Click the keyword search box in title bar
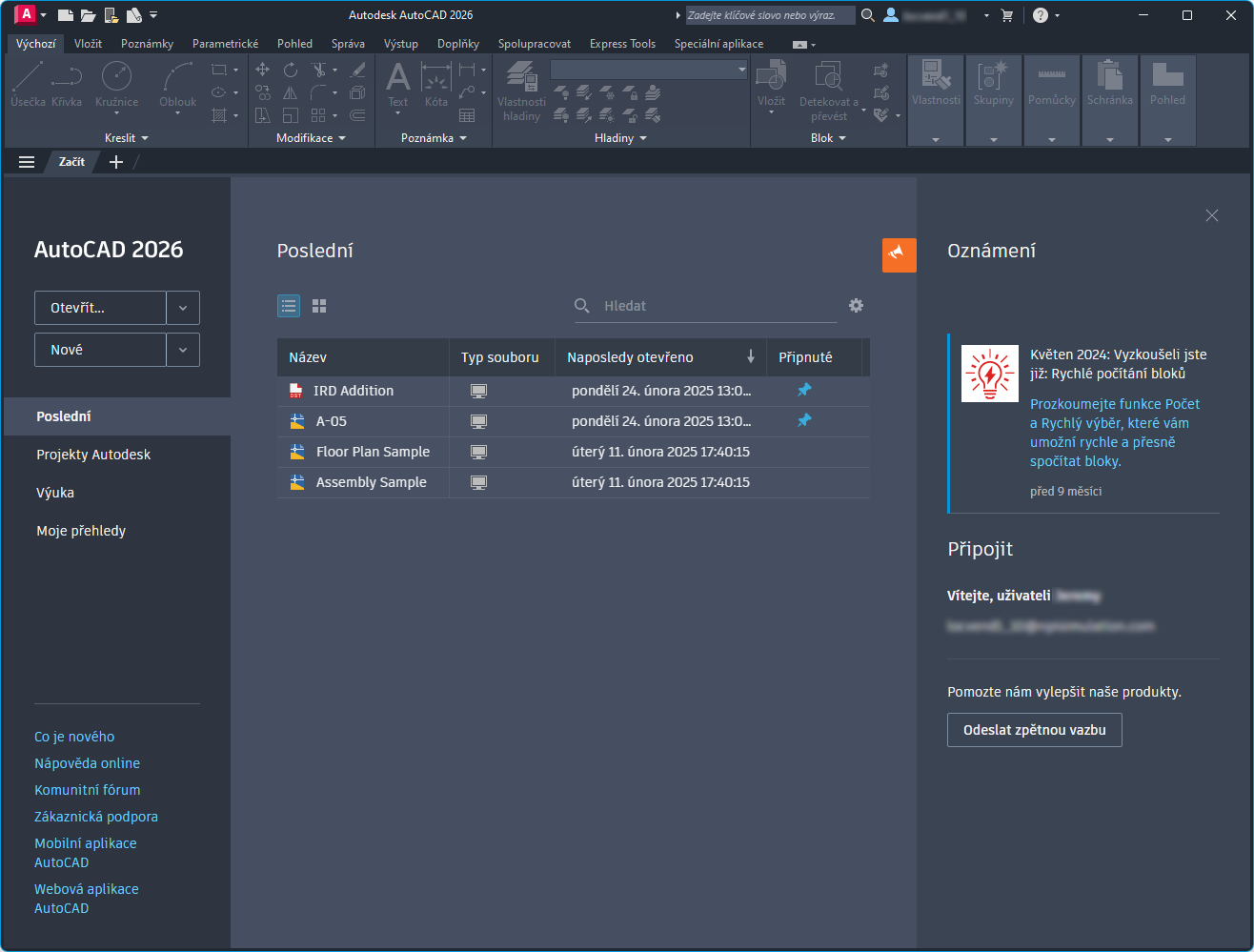This screenshot has height=952, width=1254. [770, 15]
